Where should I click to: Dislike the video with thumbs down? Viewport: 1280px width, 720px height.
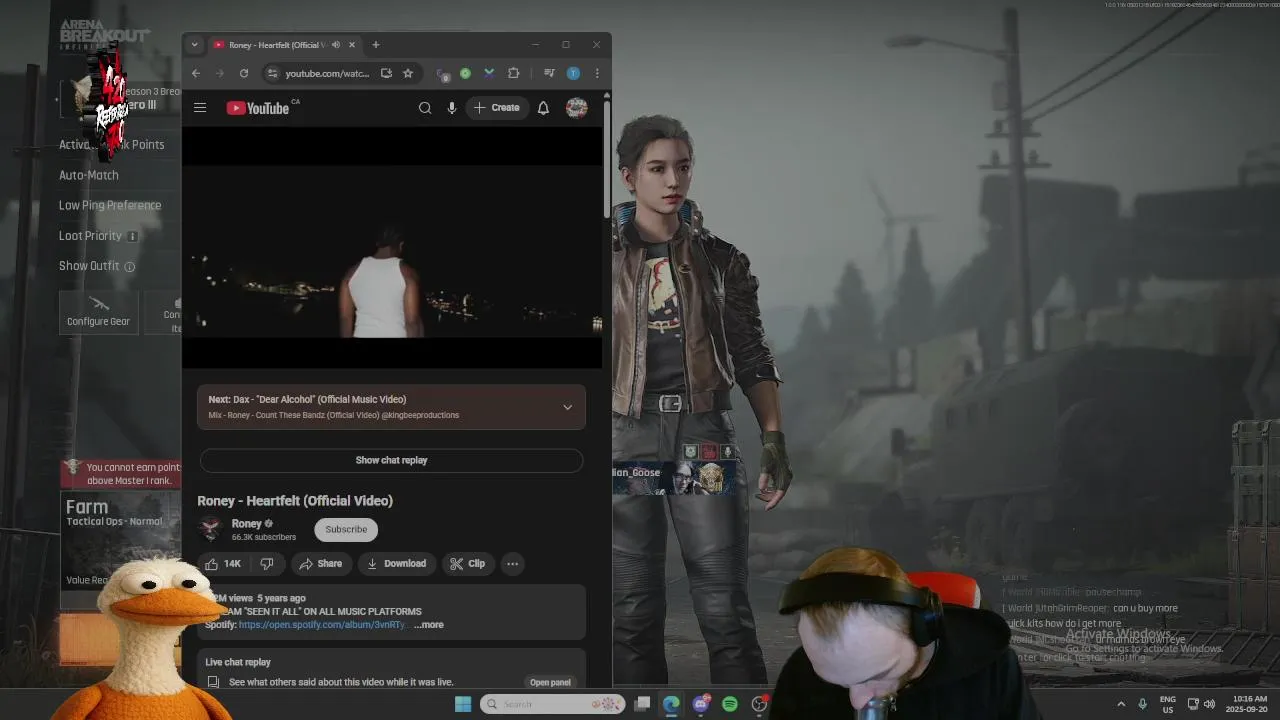(x=267, y=564)
